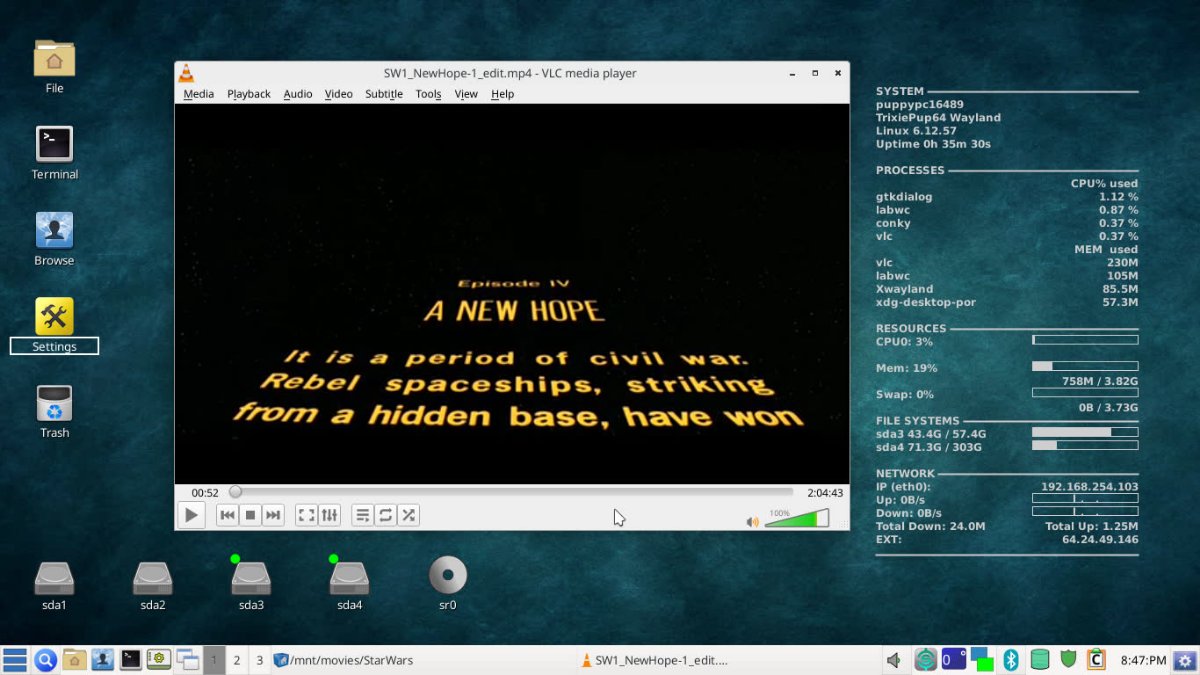The height and width of the screenshot is (675, 1200).
Task: Open the Subtitle menu in VLC
Action: (384, 93)
